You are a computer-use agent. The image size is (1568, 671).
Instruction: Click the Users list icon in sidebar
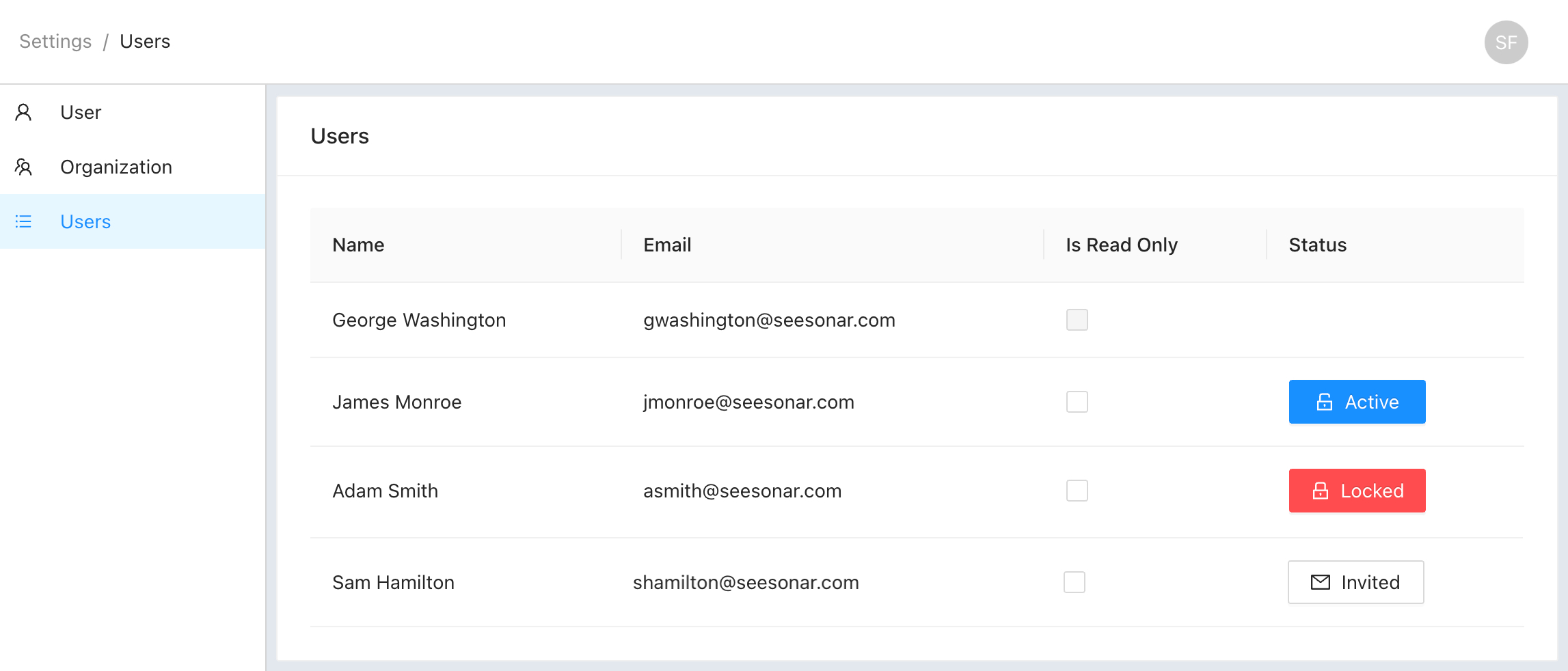pyautogui.click(x=23, y=221)
